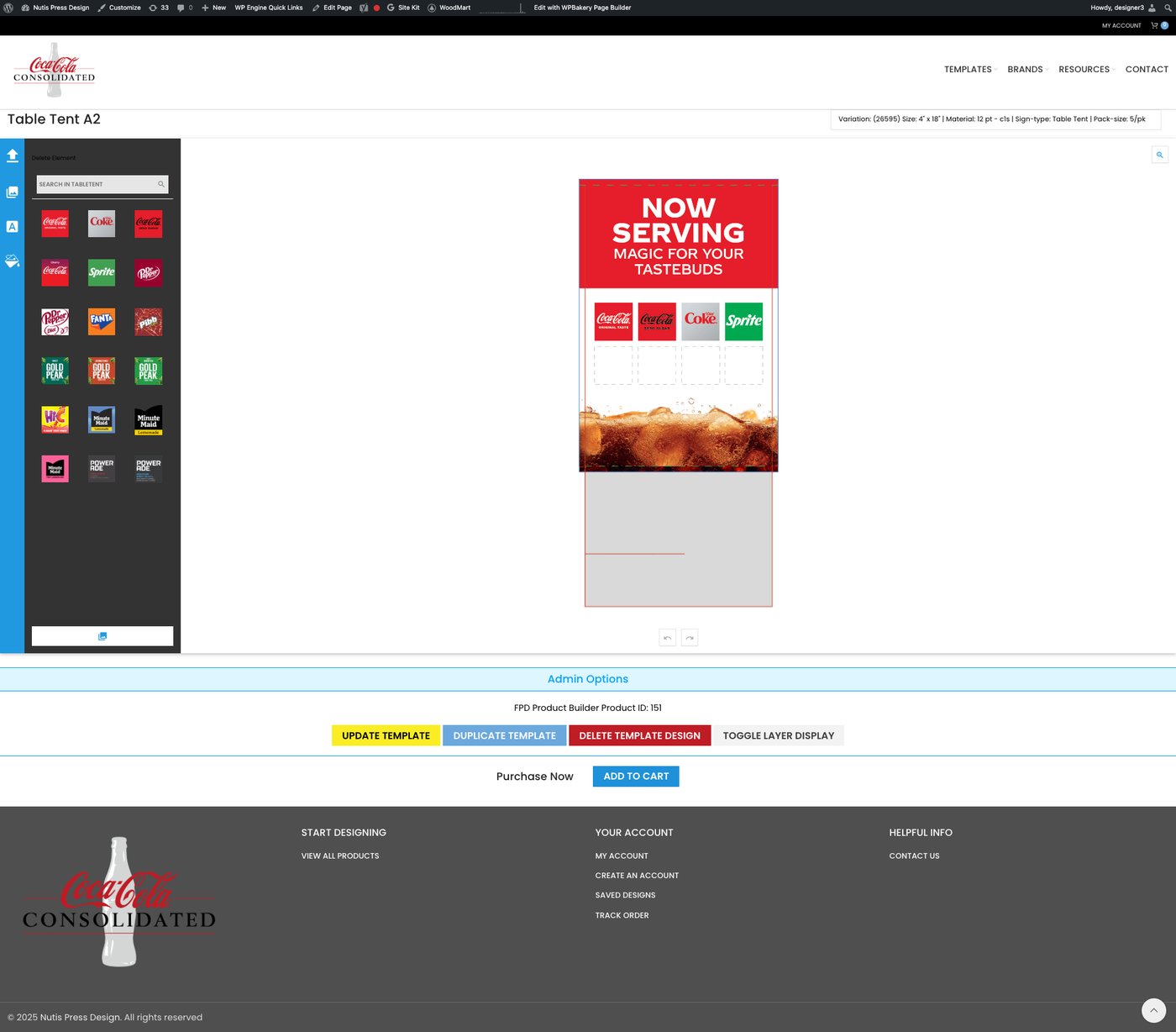1176x1032 pixels.
Task: Pick the Sprite logo thumbnail in the sidebar
Action: [x=102, y=272]
